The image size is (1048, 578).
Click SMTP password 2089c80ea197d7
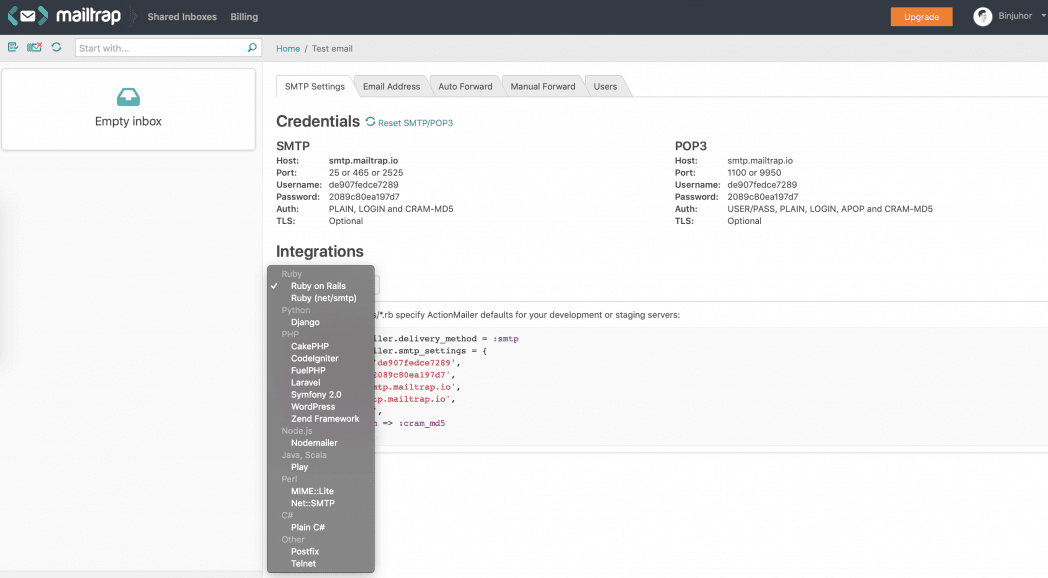click(x=364, y=196)
